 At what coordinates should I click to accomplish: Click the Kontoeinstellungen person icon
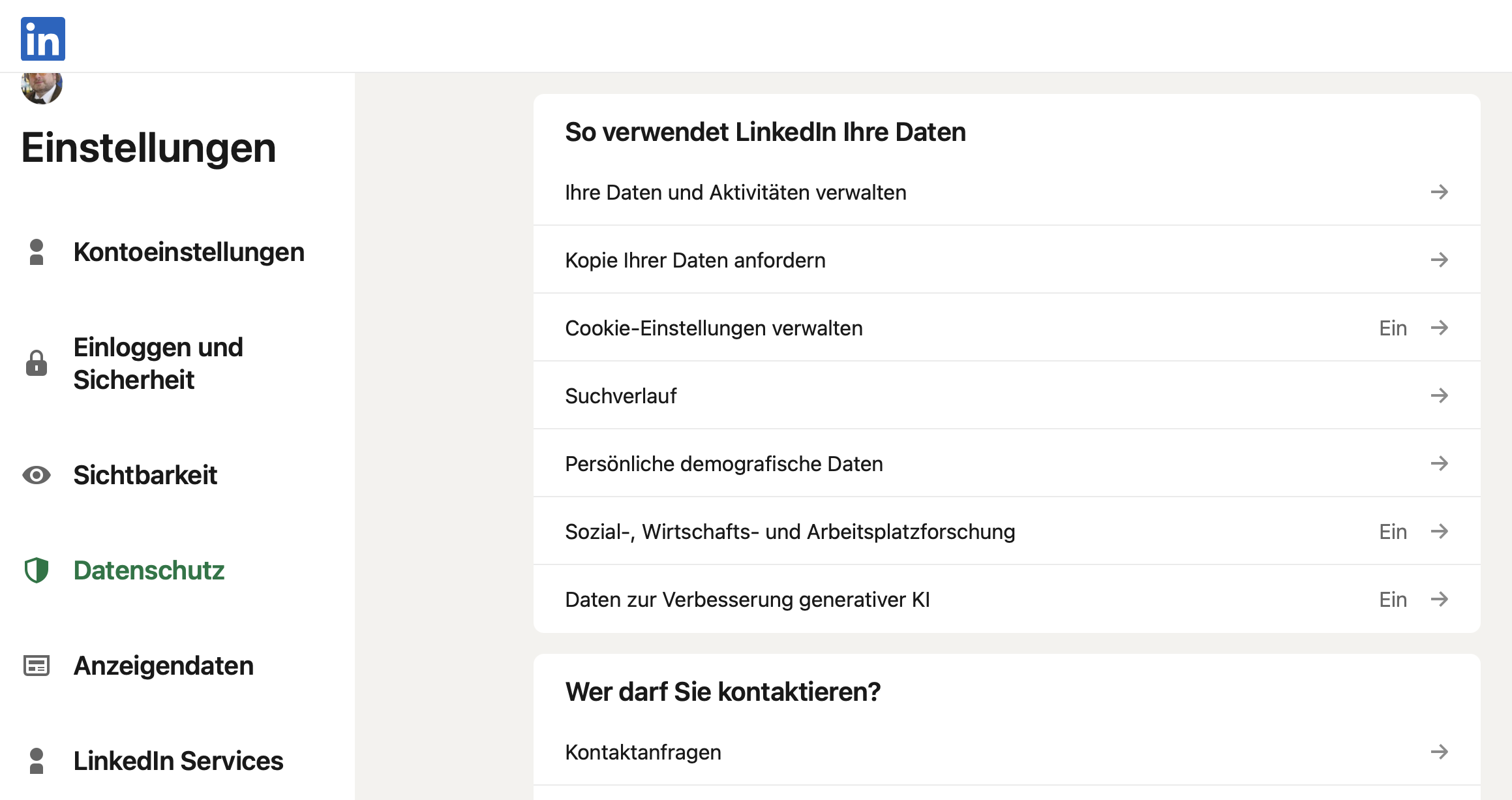tap(37, 252)
